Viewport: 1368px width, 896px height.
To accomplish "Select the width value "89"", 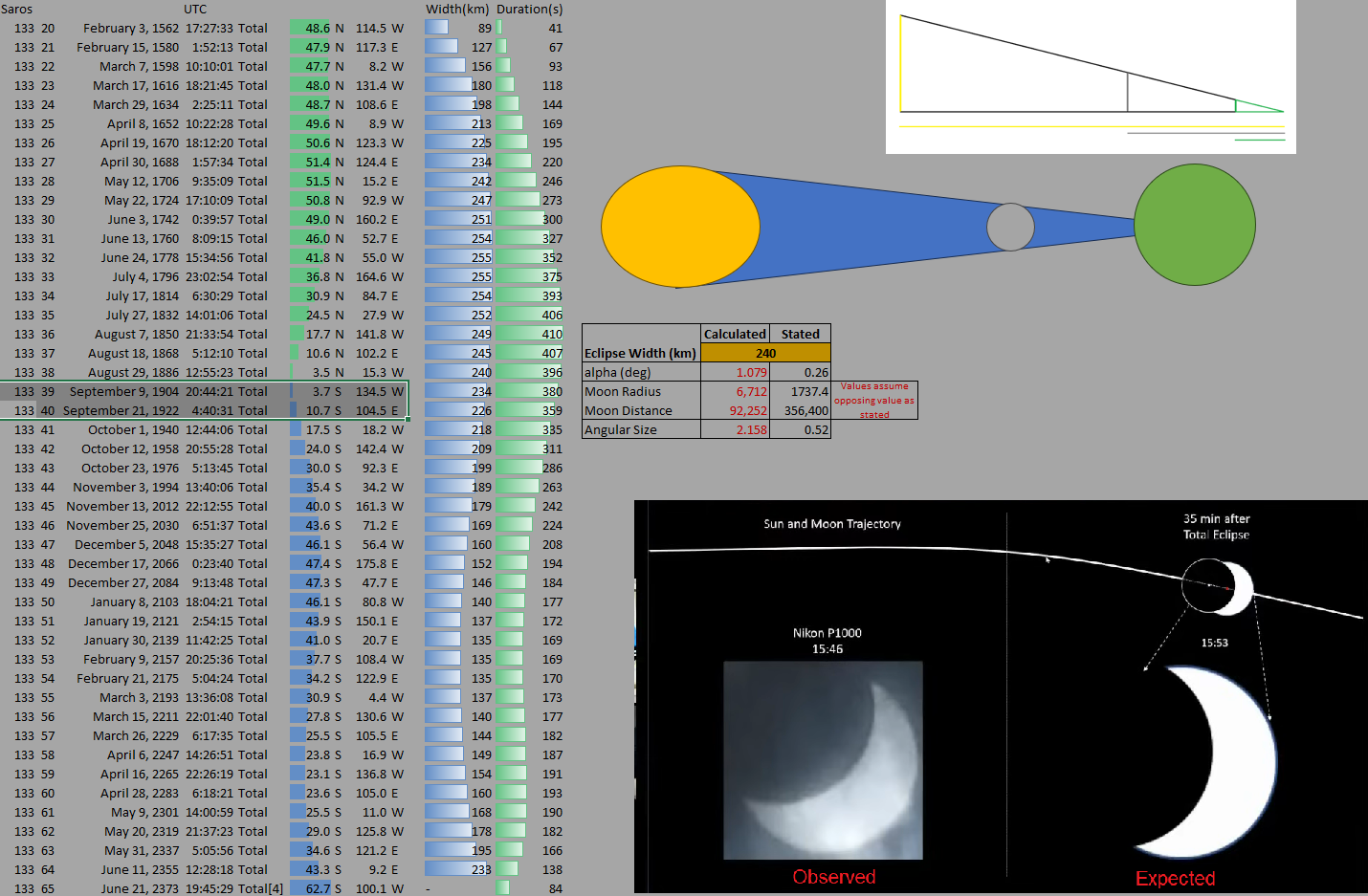I will [484, 28].
